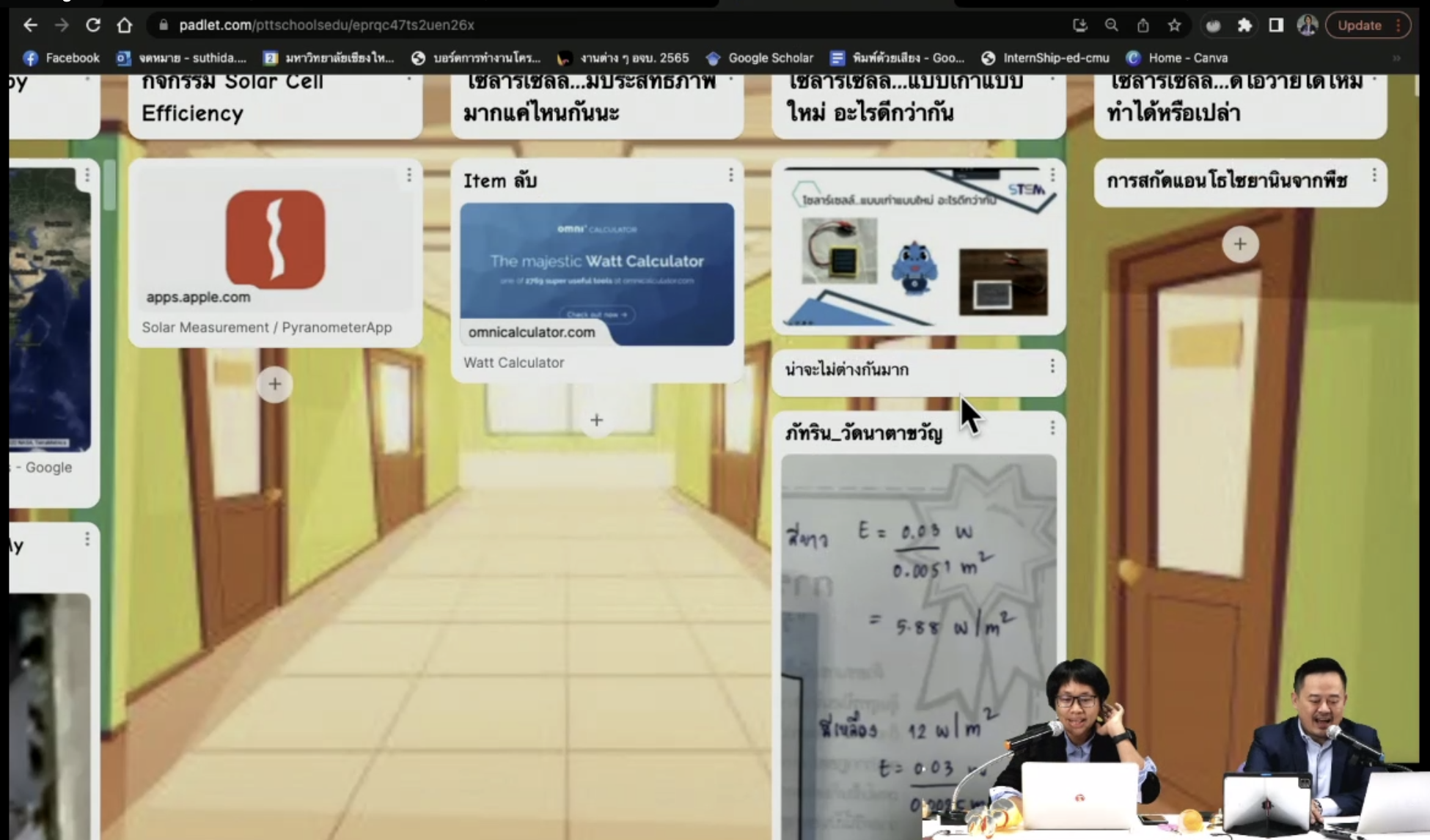Click the downloads icon in the toolbar

point(1079,24)
